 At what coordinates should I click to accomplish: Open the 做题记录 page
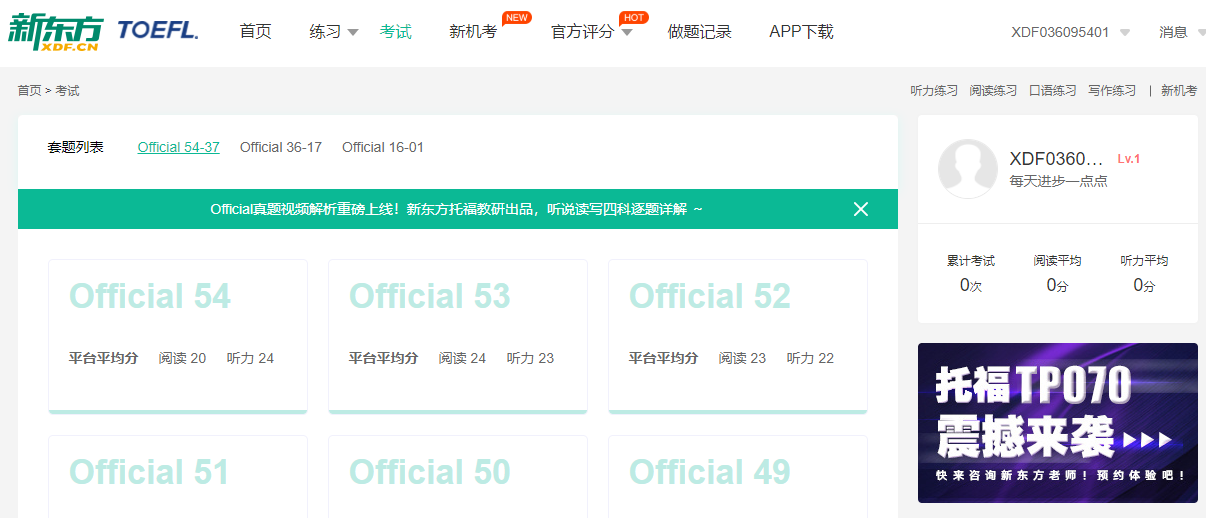pyautogui.click(x=699, y=32)
